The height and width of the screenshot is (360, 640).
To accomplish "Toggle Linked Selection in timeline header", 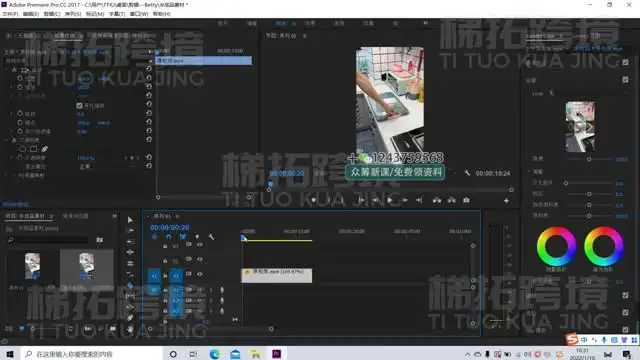I will coord(182,237).
